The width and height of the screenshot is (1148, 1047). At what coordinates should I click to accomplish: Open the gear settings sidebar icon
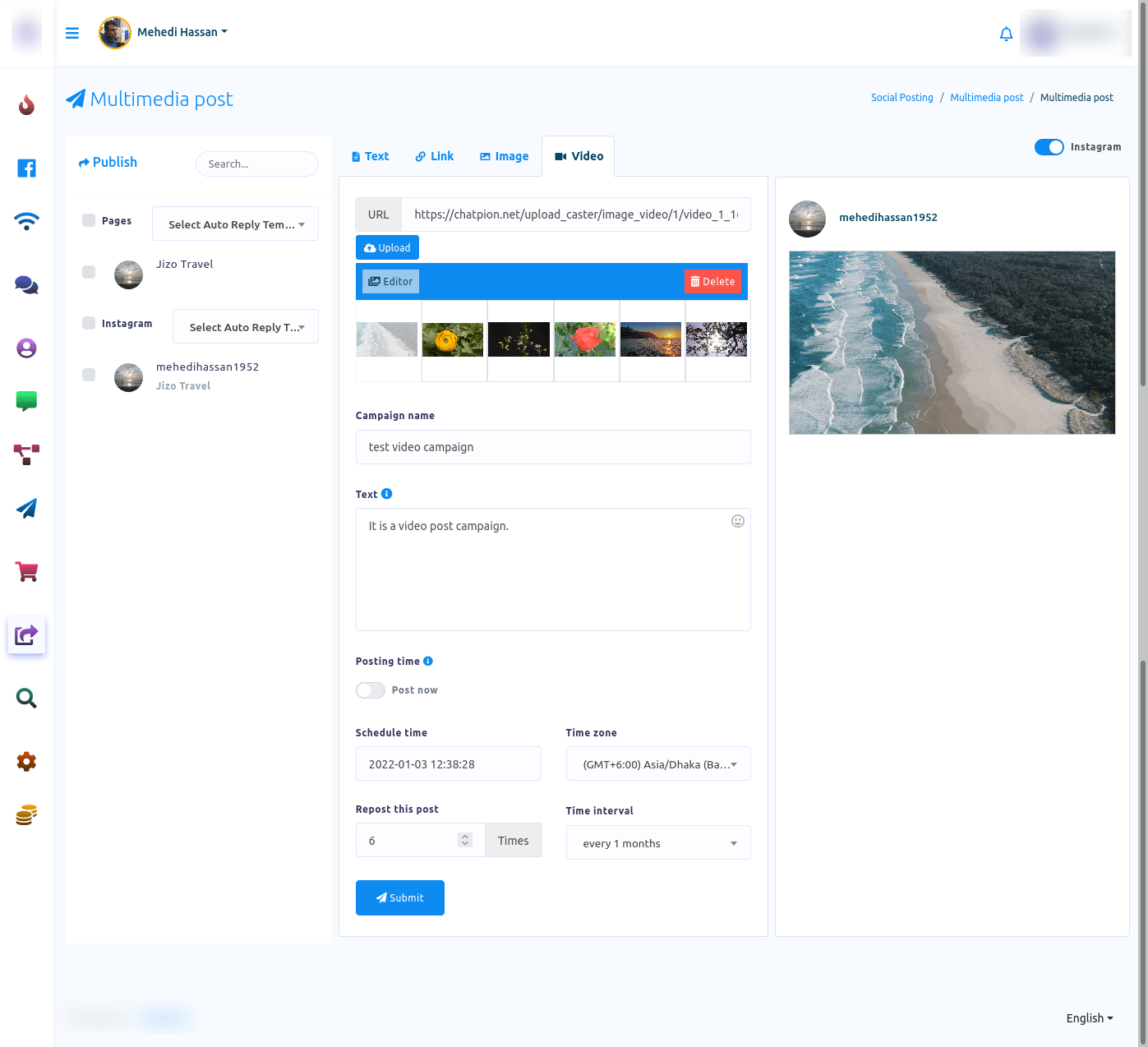tap(26, 762)
